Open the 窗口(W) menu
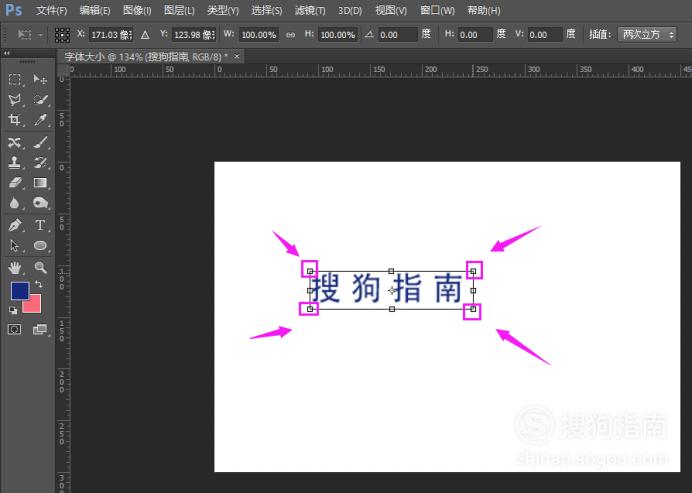Image resolution: width=692 pixels, height=493 pixels. 437,10
